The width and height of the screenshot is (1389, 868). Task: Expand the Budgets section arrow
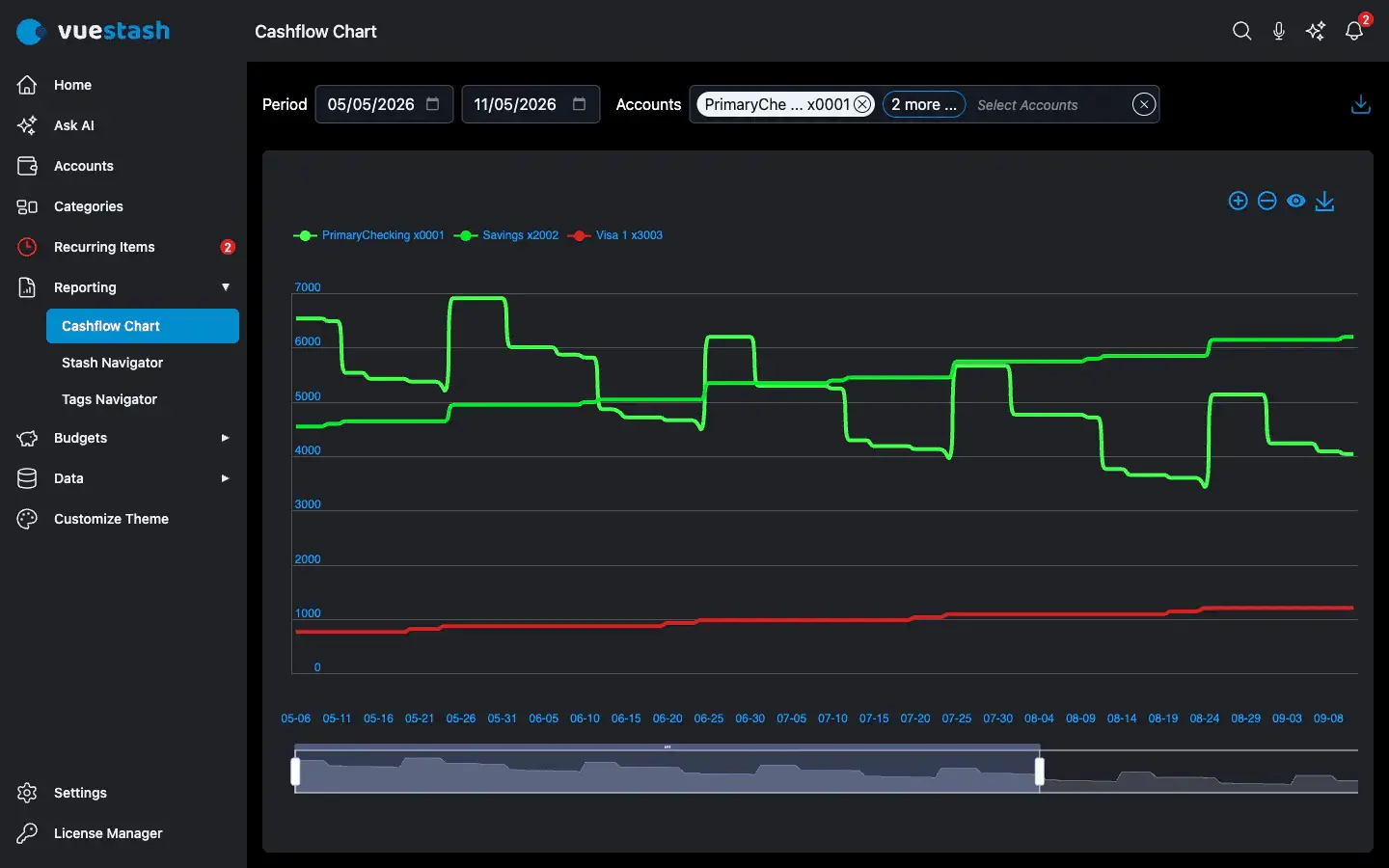(x=225, y=438)
